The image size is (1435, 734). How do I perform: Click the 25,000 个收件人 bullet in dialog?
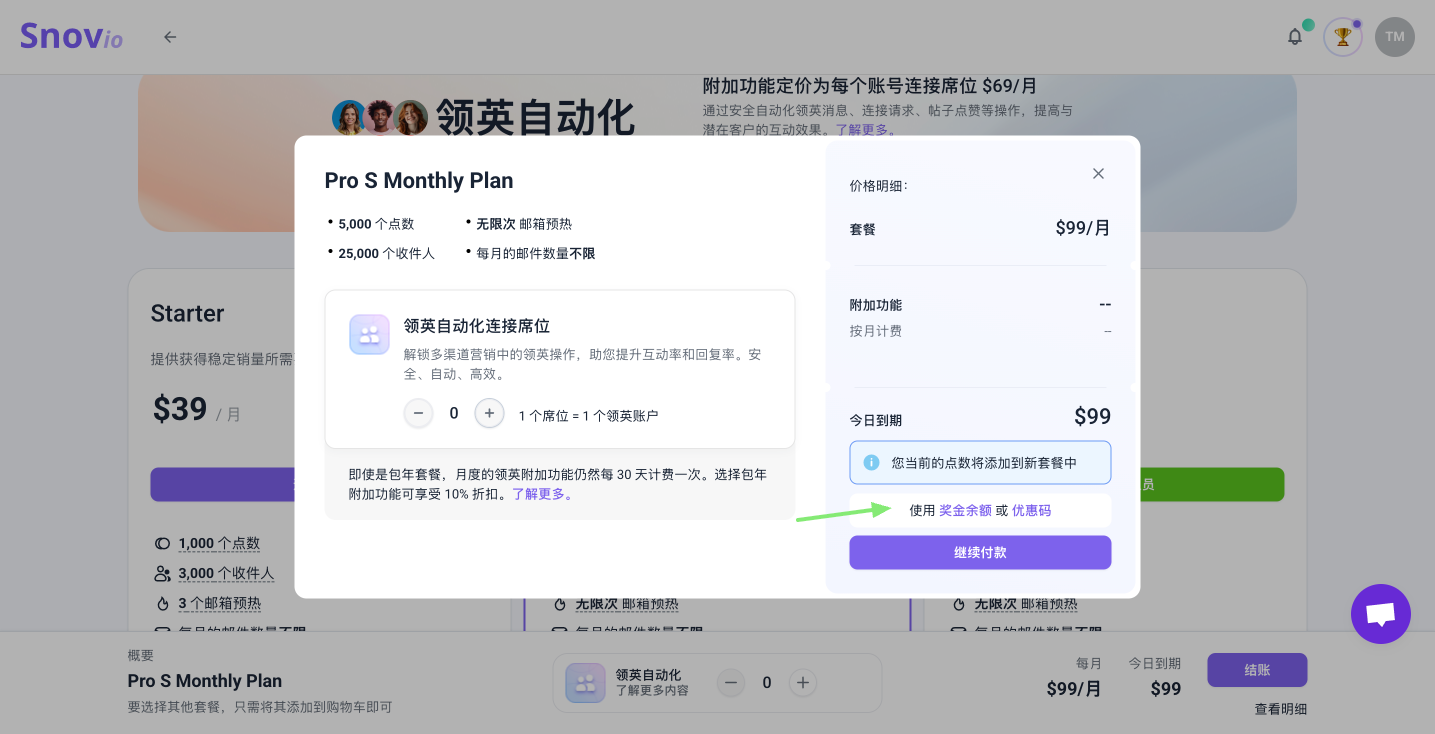(386, 254)
